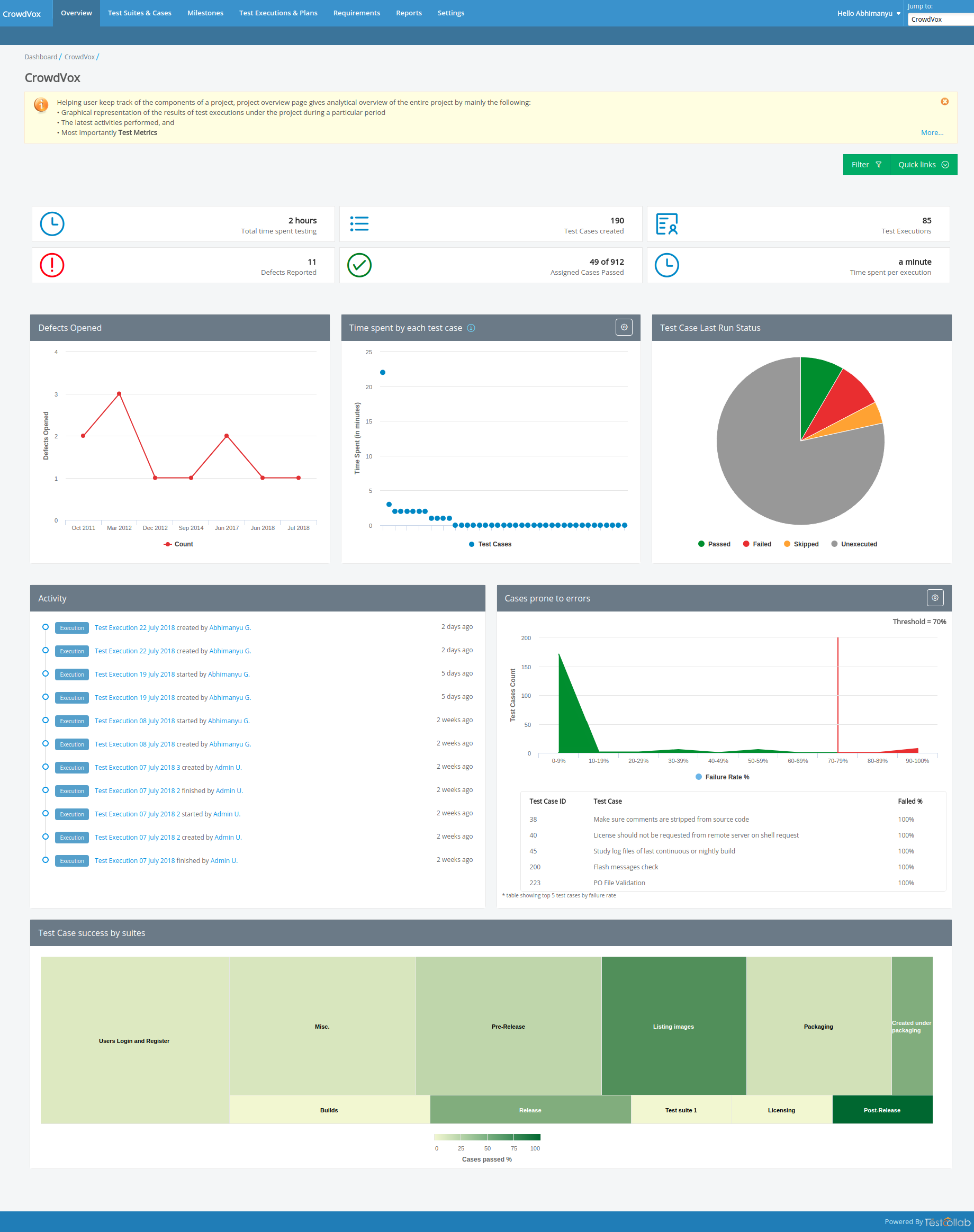Toggle Test Cases legend in scatter chart
This screenshot has height=1232, width=974.
[x=490, y=544]
